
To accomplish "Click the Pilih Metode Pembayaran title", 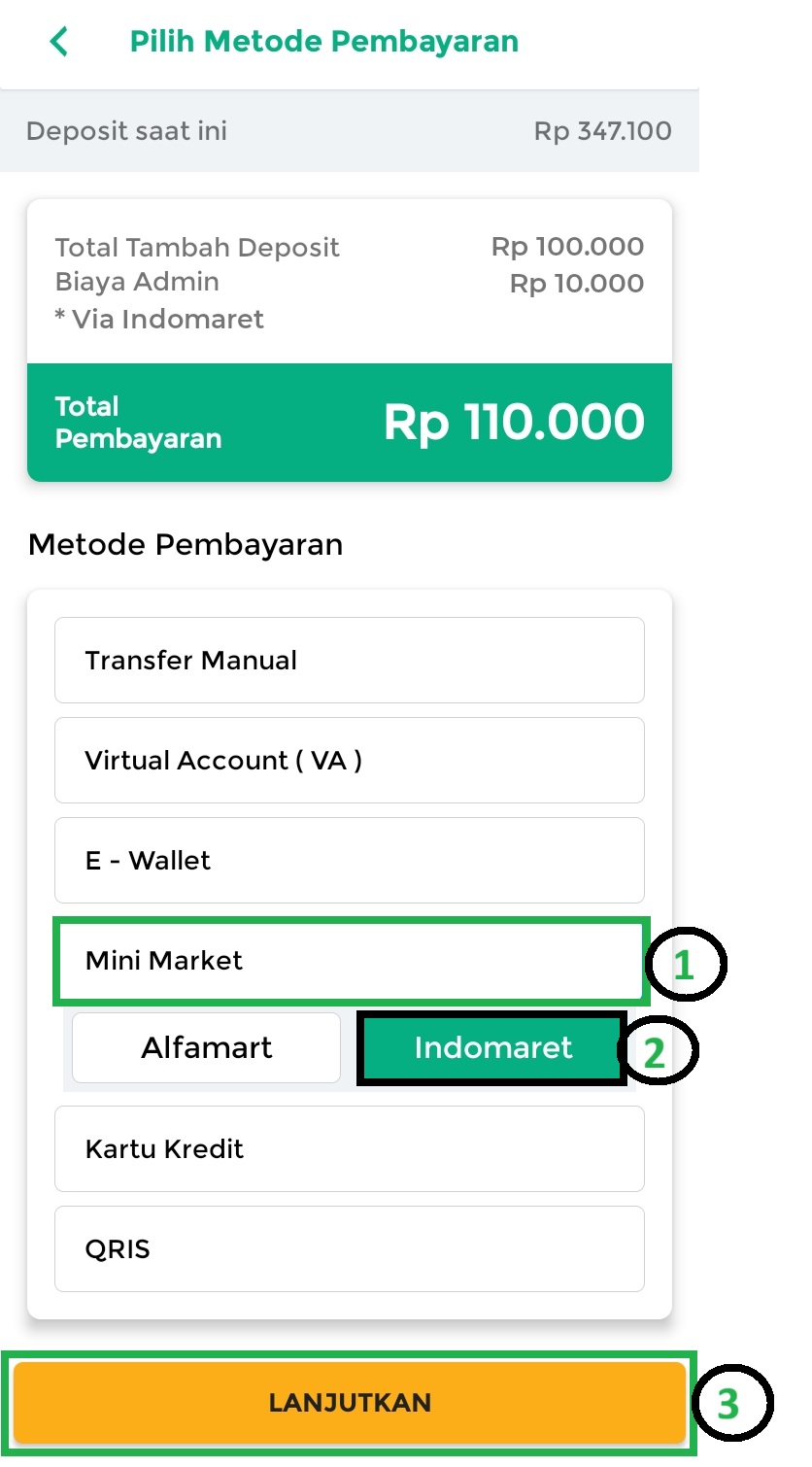I will (x=324, y=42).
